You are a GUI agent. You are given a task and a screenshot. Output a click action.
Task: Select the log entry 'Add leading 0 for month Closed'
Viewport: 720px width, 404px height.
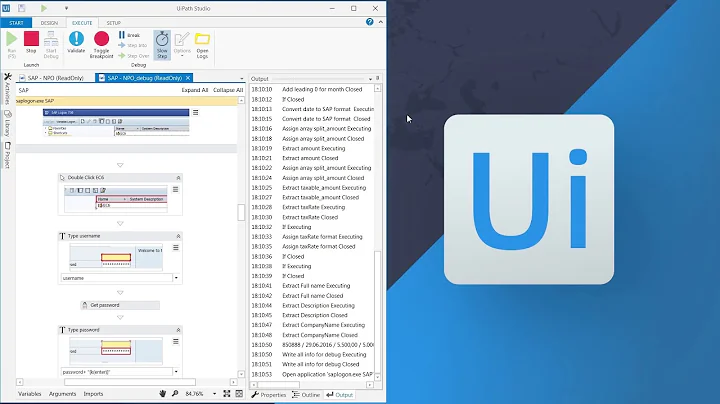tap(322, 89)
